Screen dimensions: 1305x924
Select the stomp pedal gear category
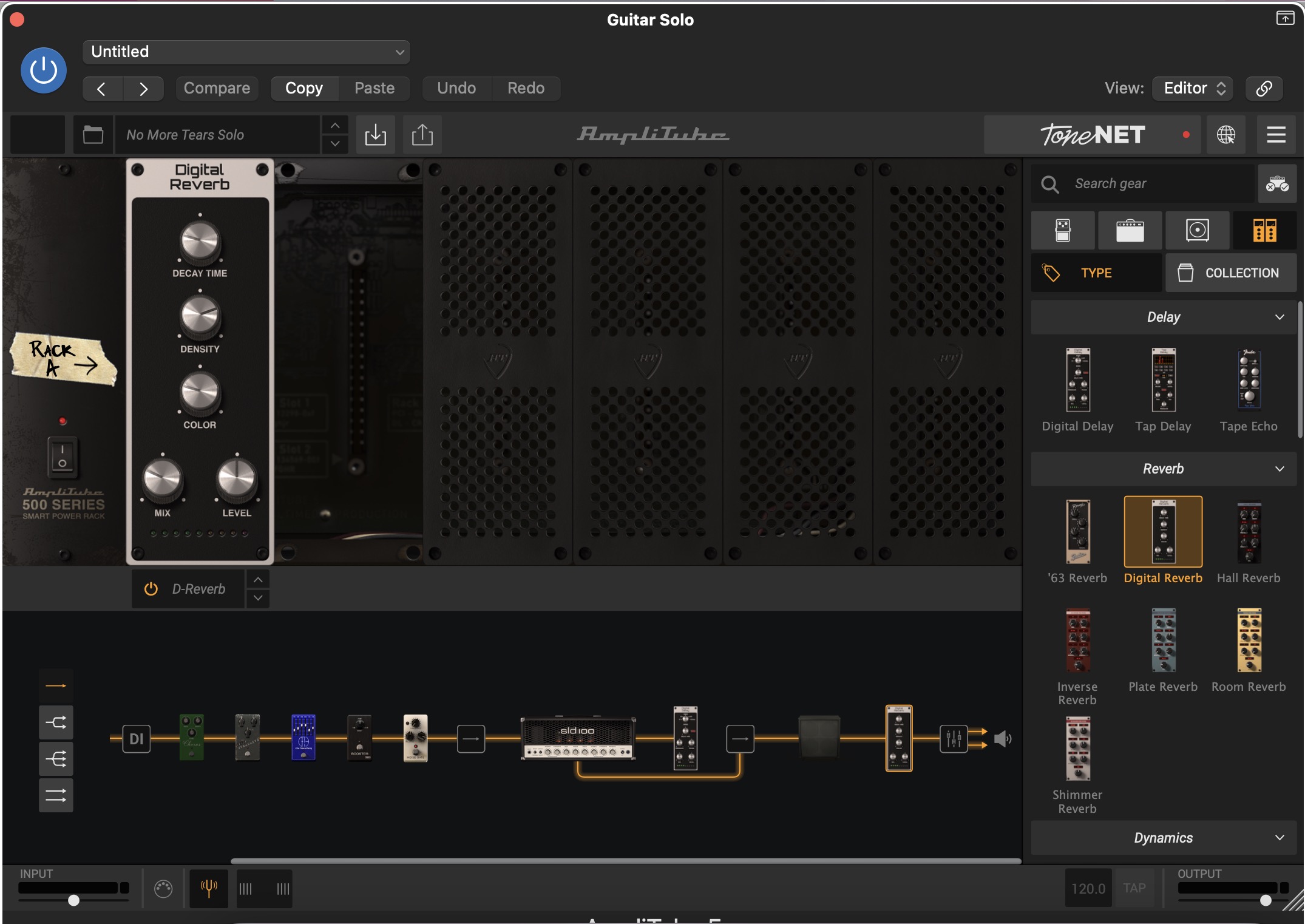point(1063,231)
